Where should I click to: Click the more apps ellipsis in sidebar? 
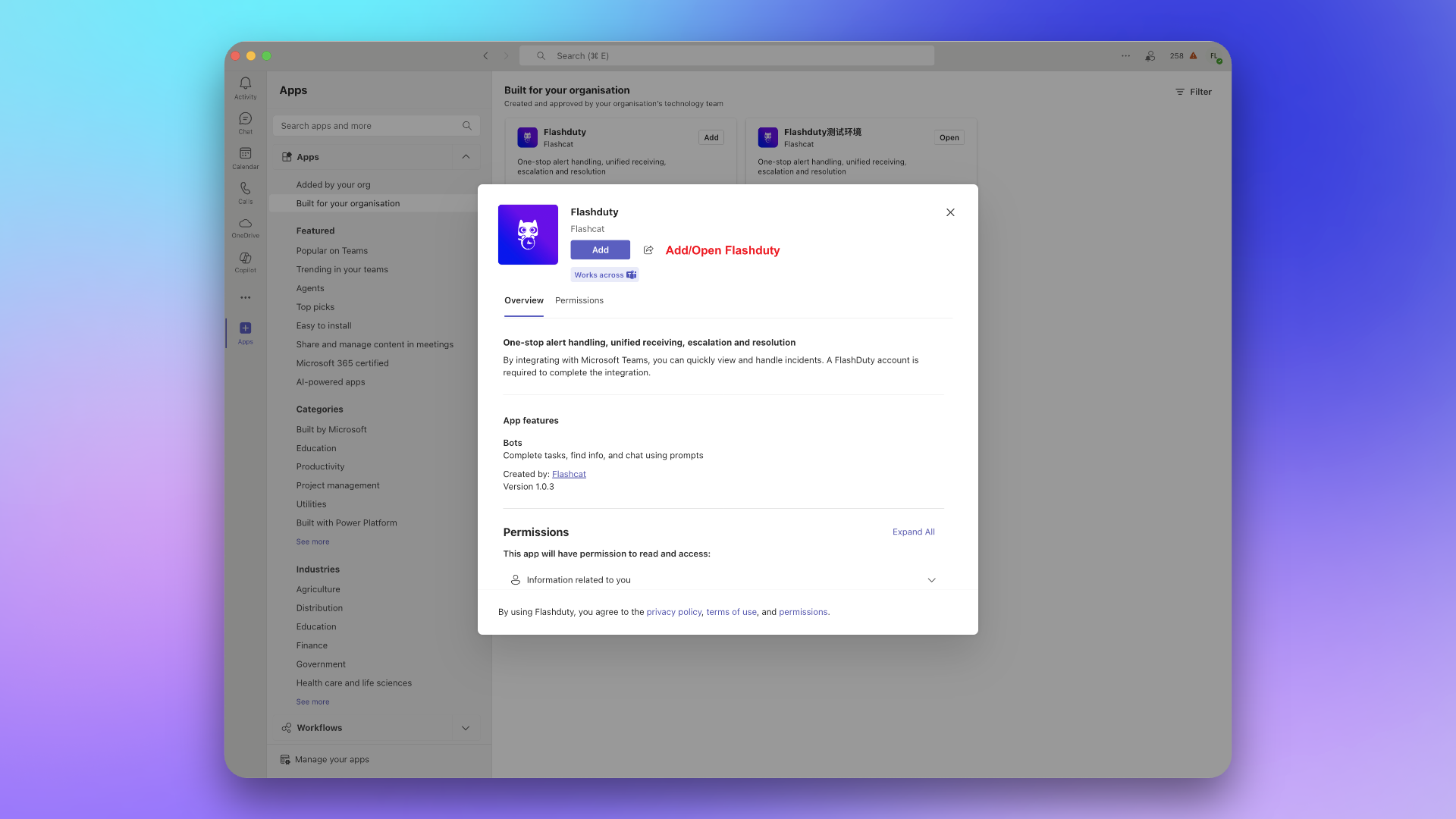(245, 298)
